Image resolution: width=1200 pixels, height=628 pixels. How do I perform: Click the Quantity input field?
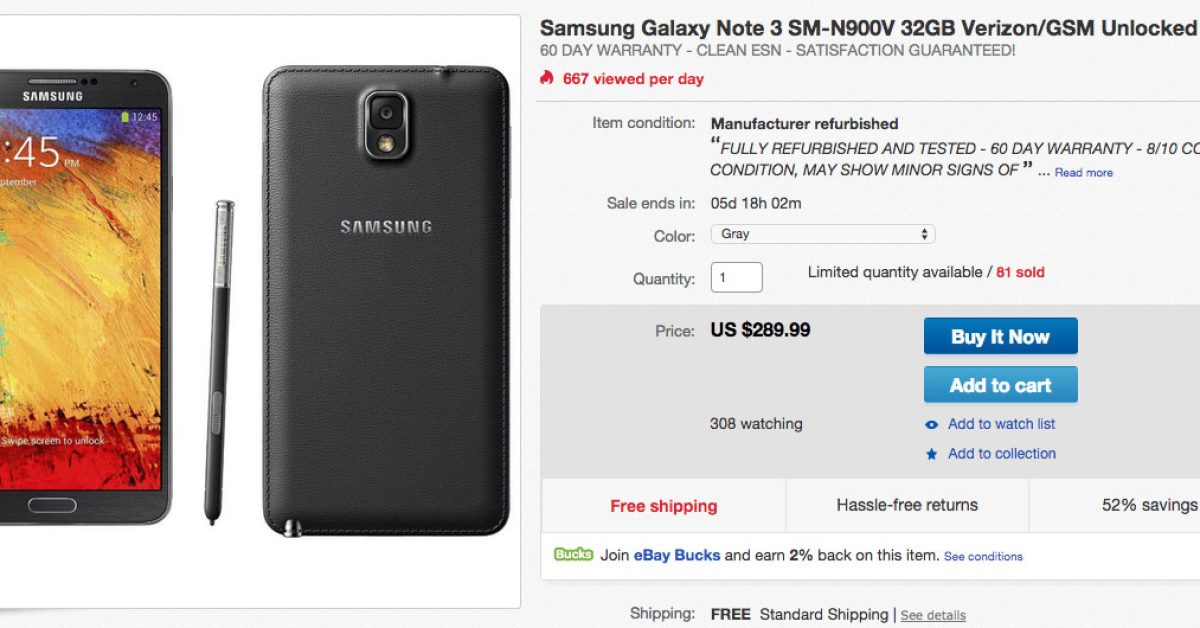click(x=737, y=277)
